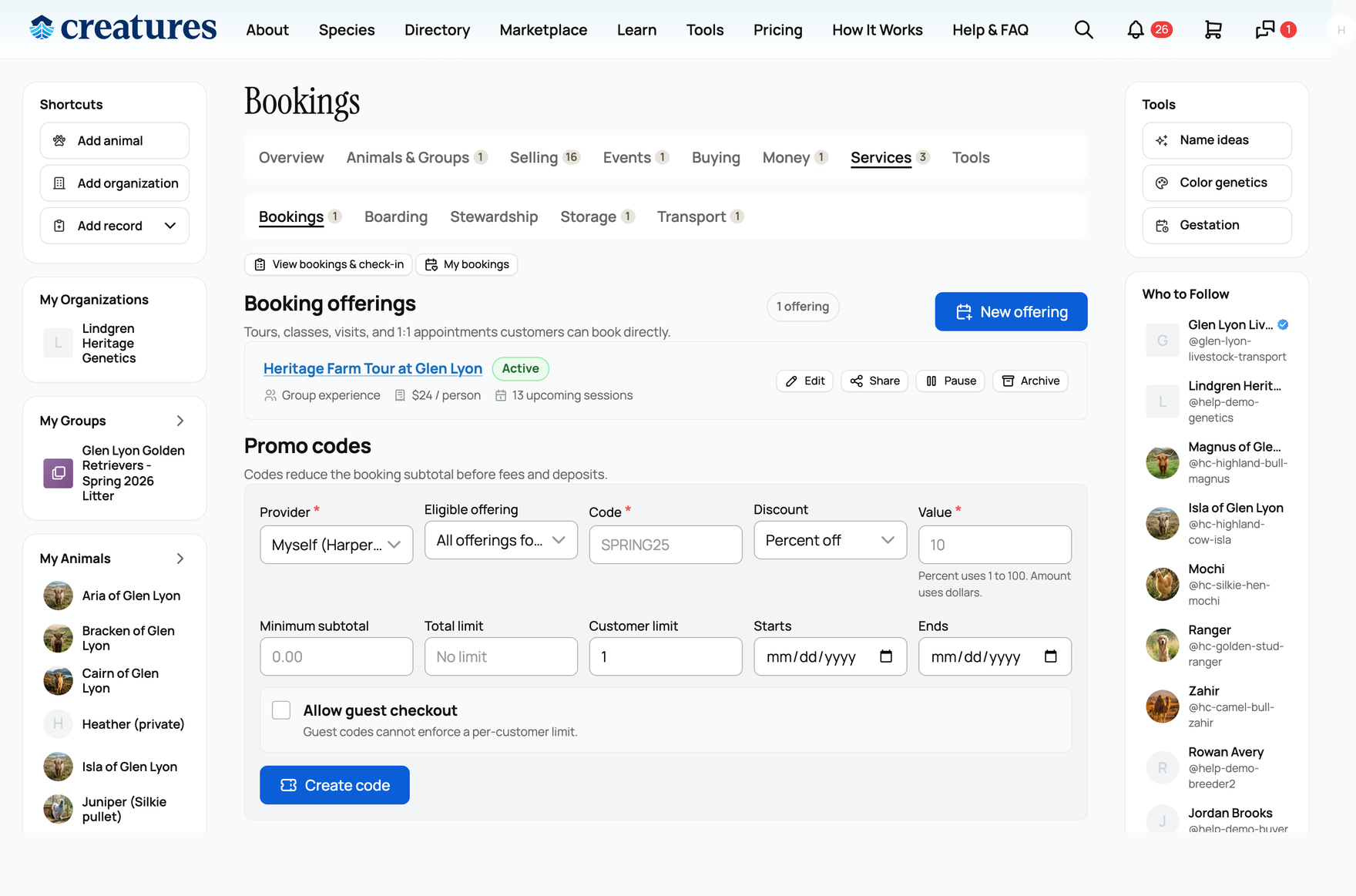Click the user profile avatar at top right
The image size is (1356, 896).
point(1341,30)
